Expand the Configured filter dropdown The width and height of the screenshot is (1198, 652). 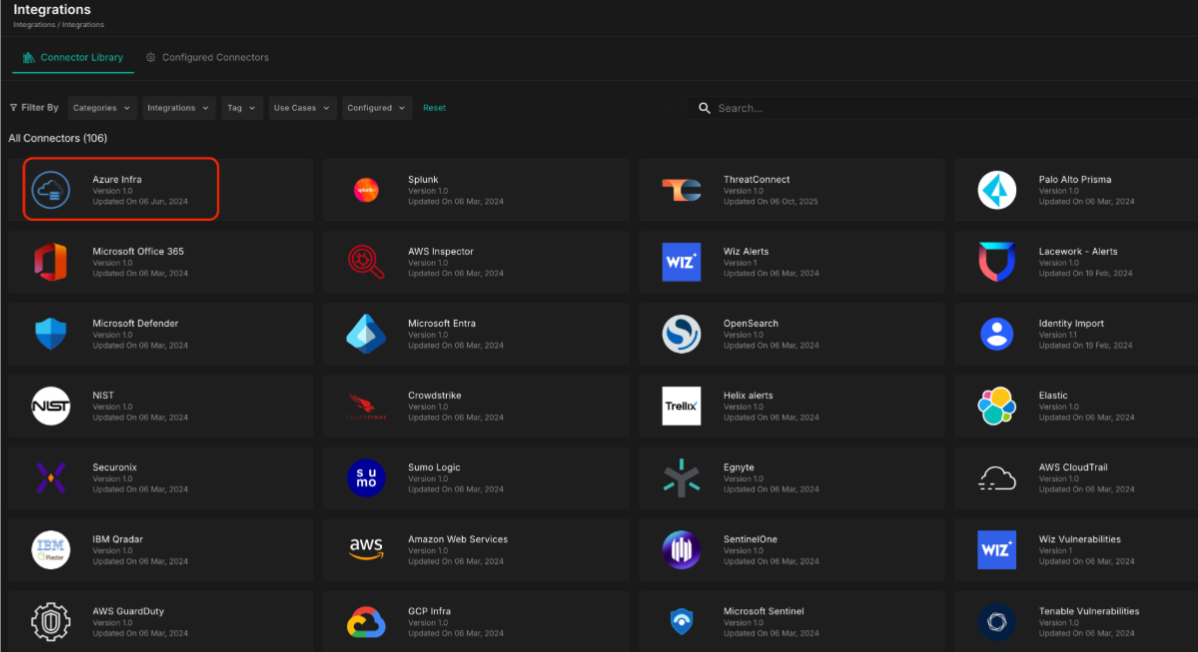pyautogui.click(x=377, y=108)
